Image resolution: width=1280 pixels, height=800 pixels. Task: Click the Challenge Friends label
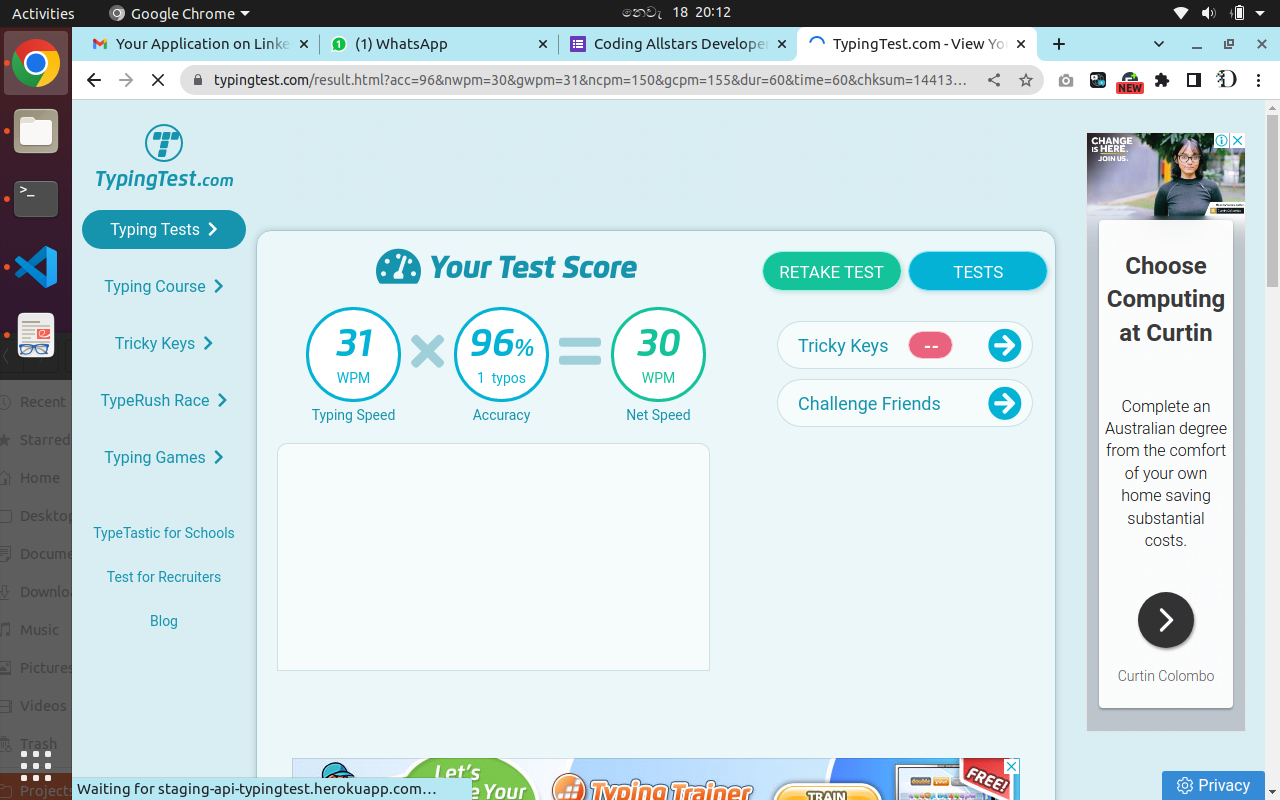[x=869, y=404]
